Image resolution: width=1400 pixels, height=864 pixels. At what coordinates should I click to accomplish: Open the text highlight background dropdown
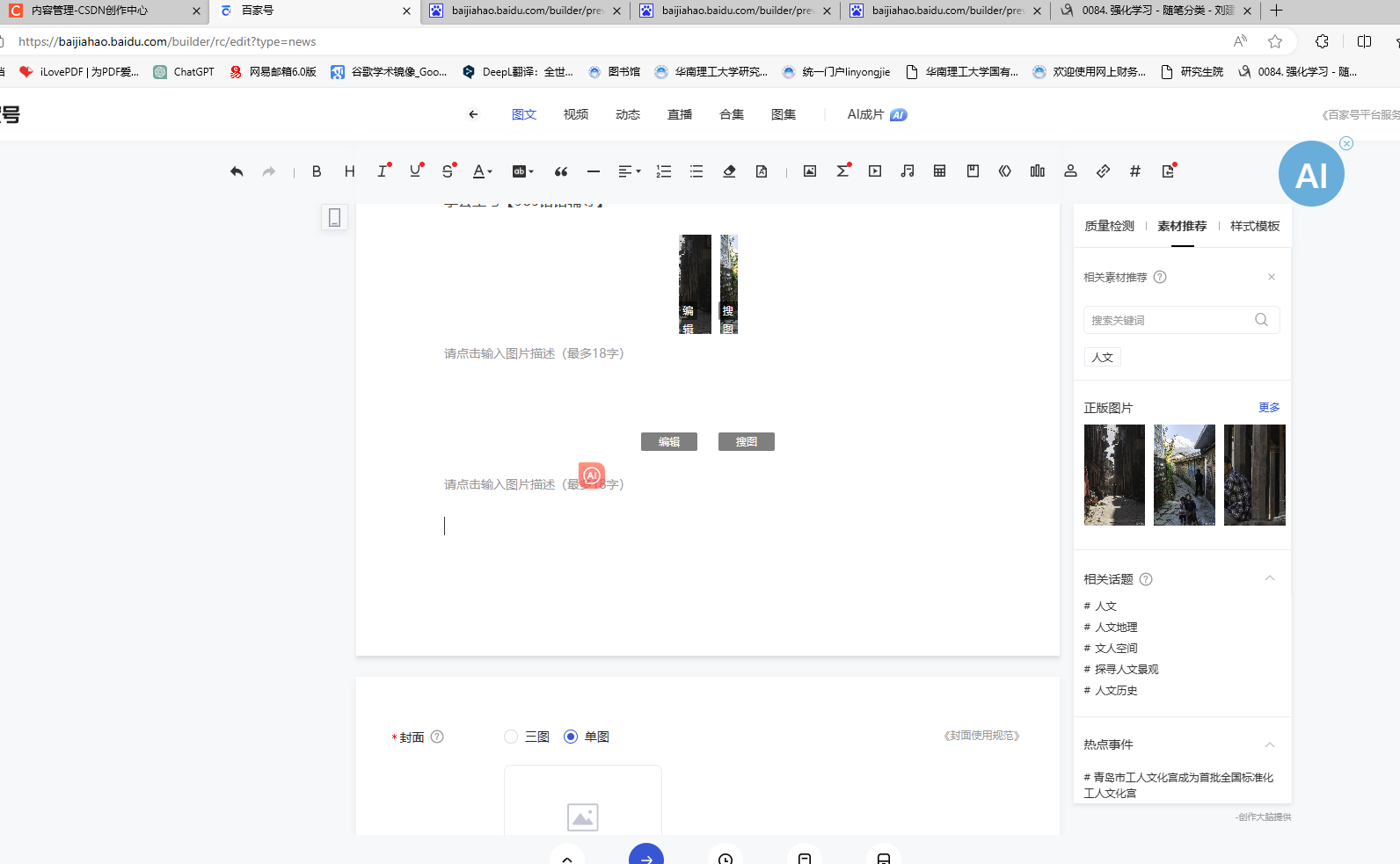pyautogui.click(x=522, y=171)
